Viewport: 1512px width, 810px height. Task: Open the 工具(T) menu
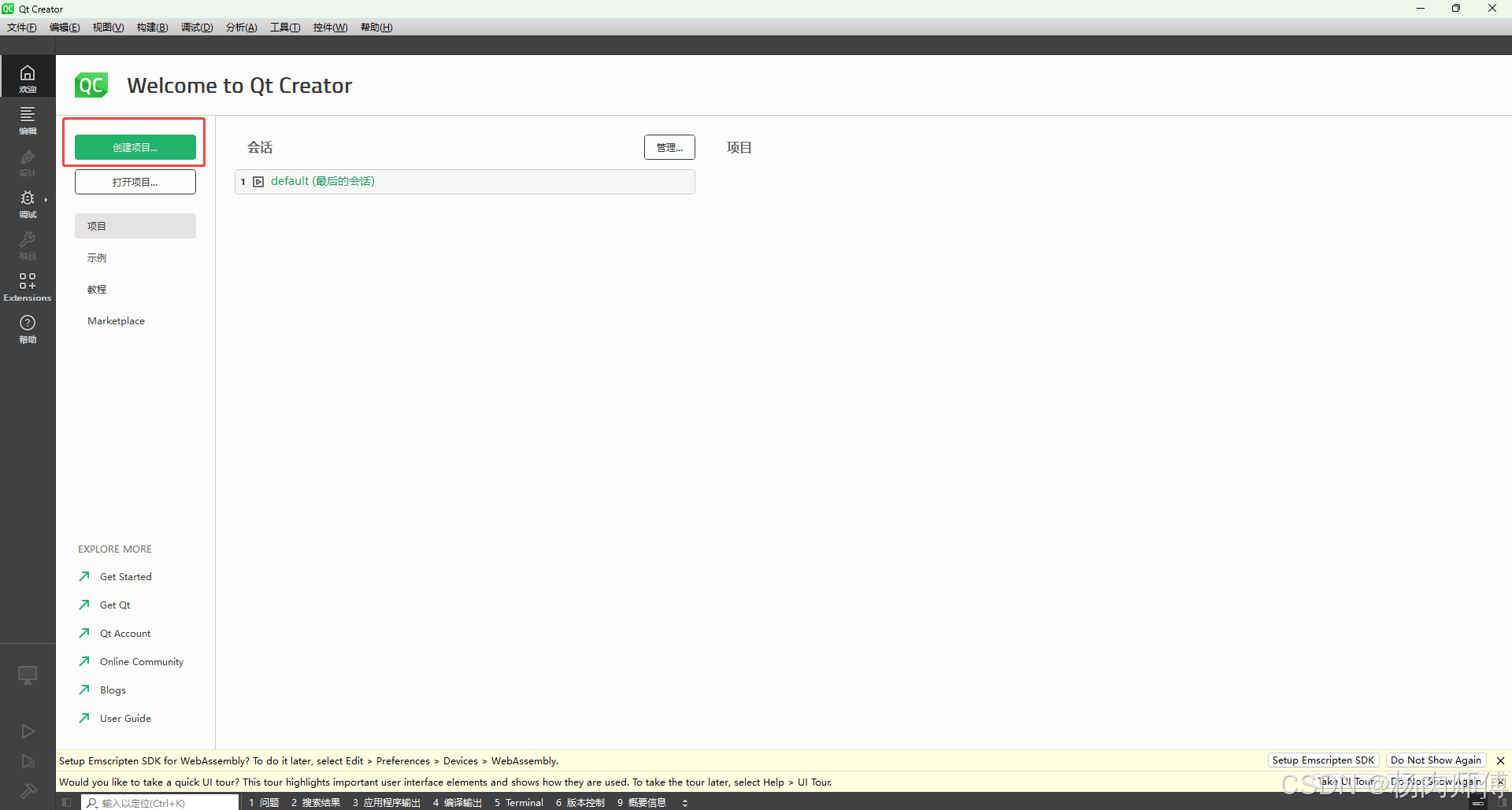click(x=285, y=28)
